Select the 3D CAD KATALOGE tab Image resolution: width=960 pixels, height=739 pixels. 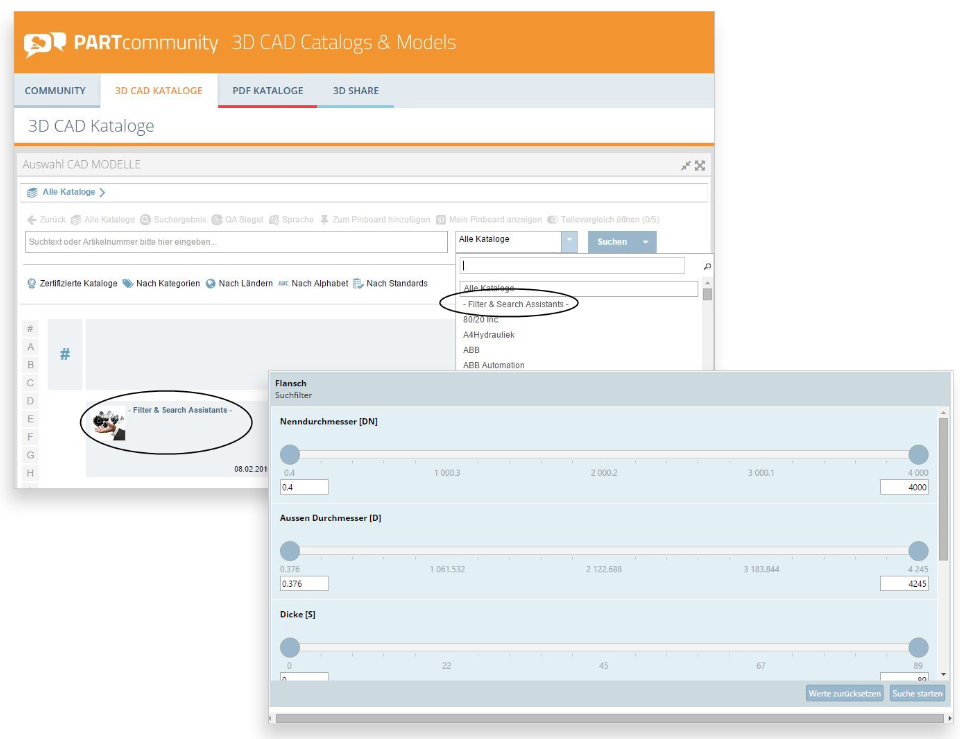point(159,91)
